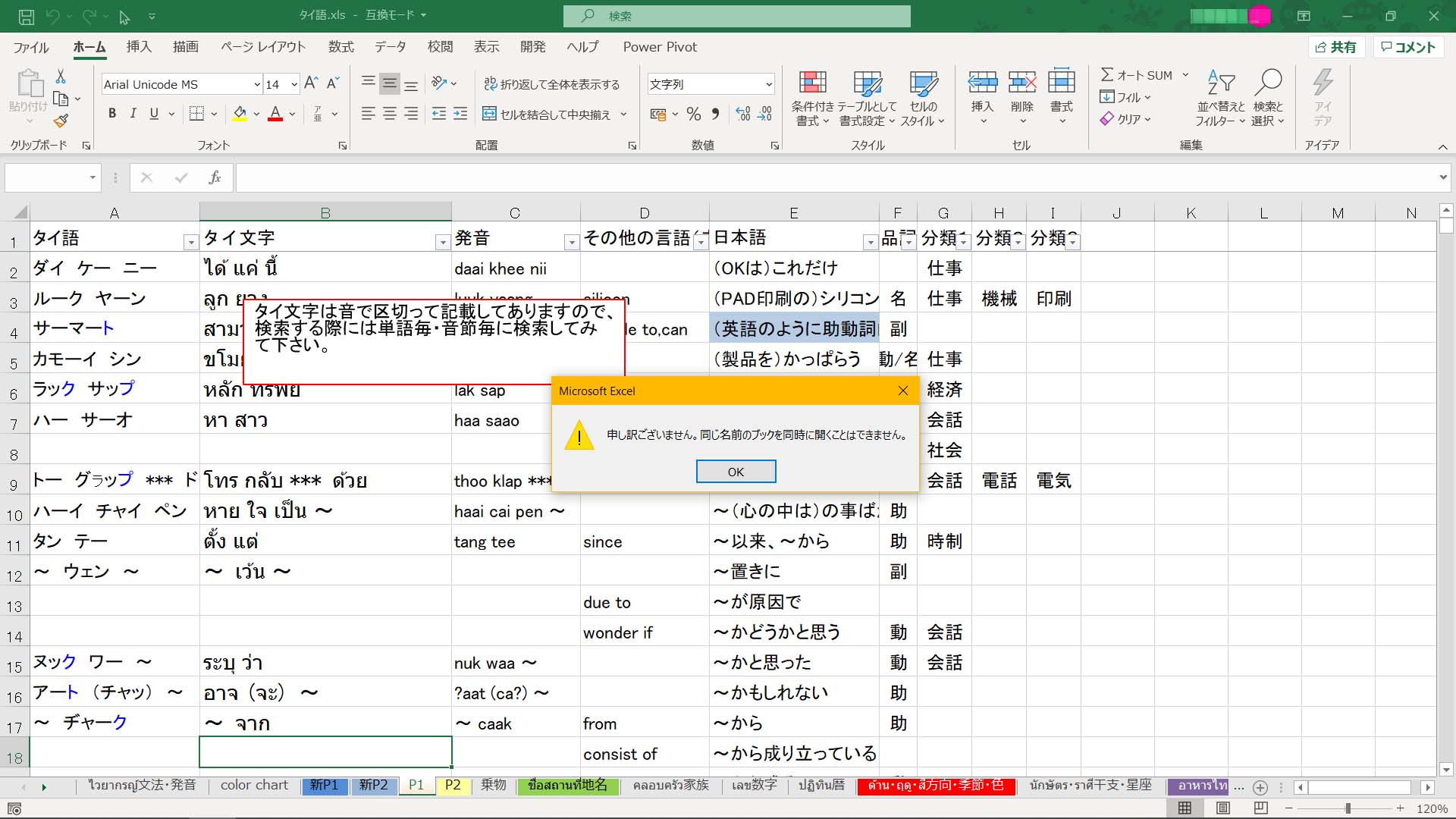Viewport: 1456px width, 819px height.
Task: Click the zoom slider handle
Action: click(x=1348, y=808)
